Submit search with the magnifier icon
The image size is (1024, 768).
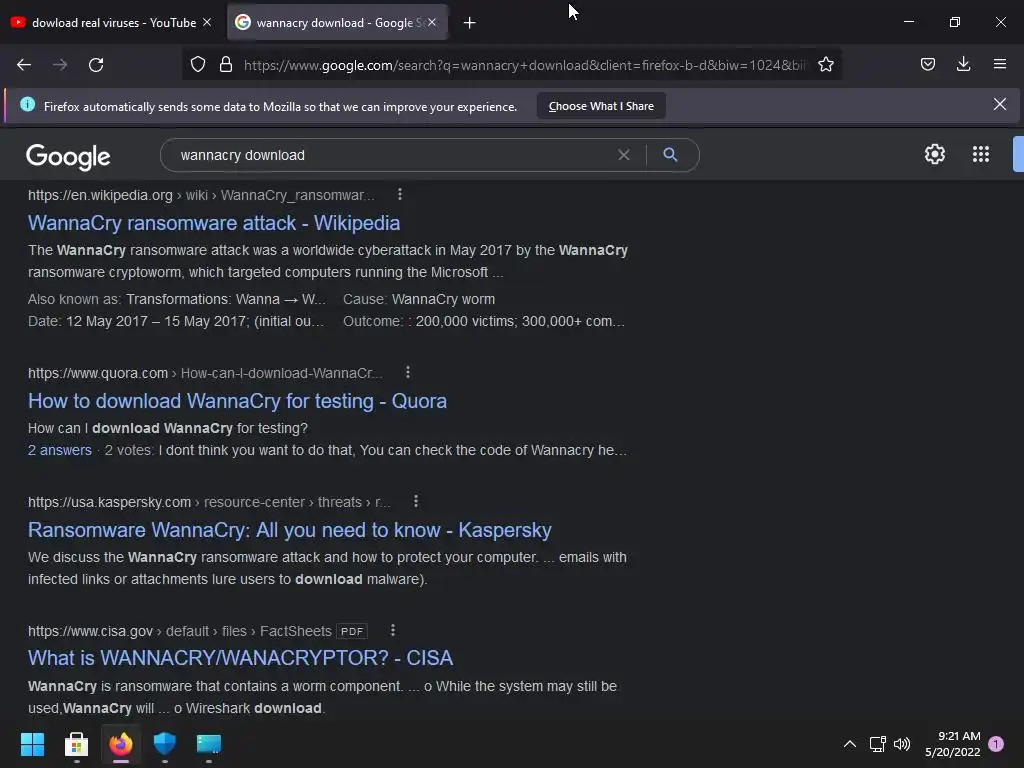pyautogui.click(x=670, y=155)
